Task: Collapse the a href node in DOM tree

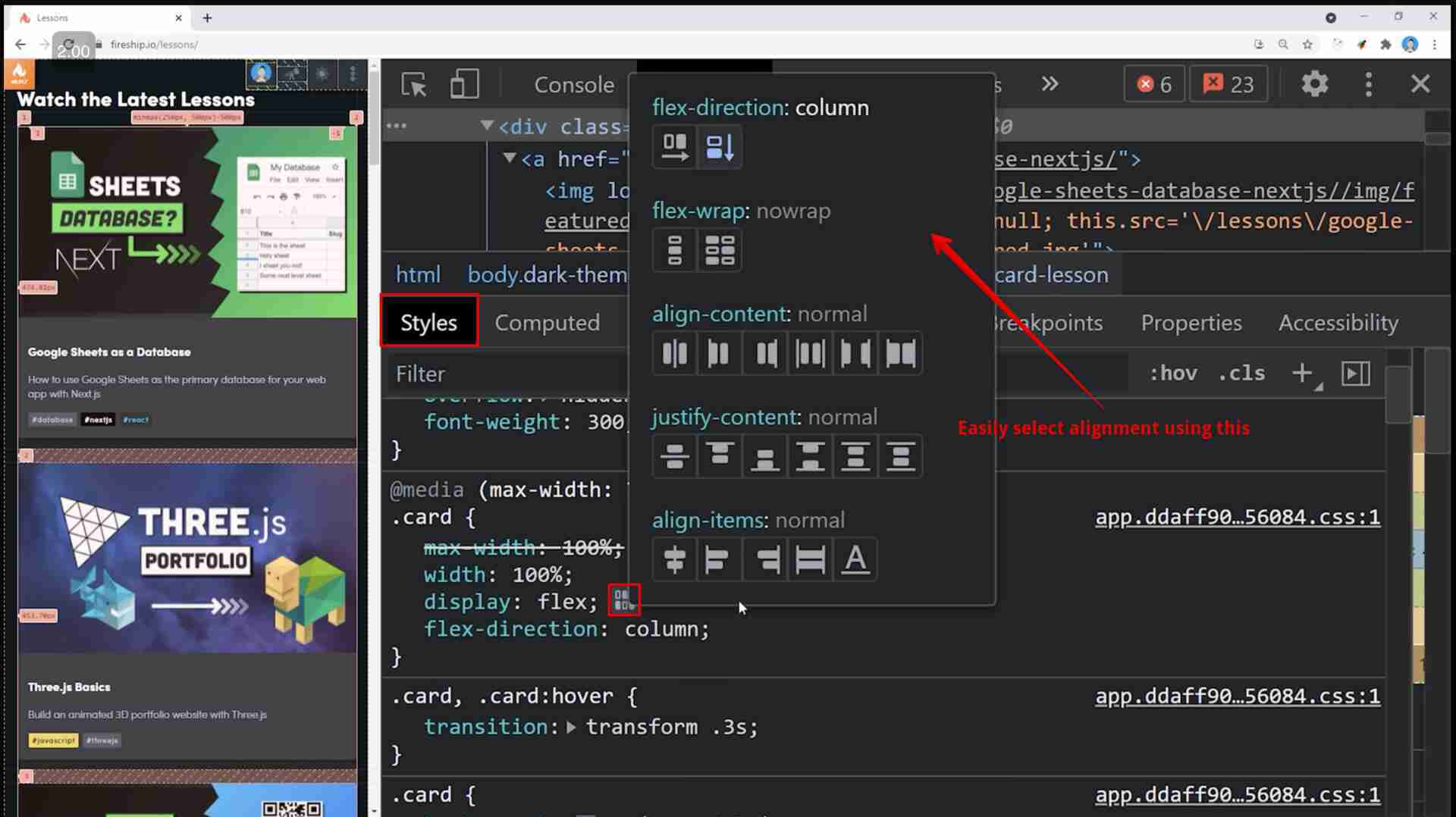Action: click(x=510, y=158)
